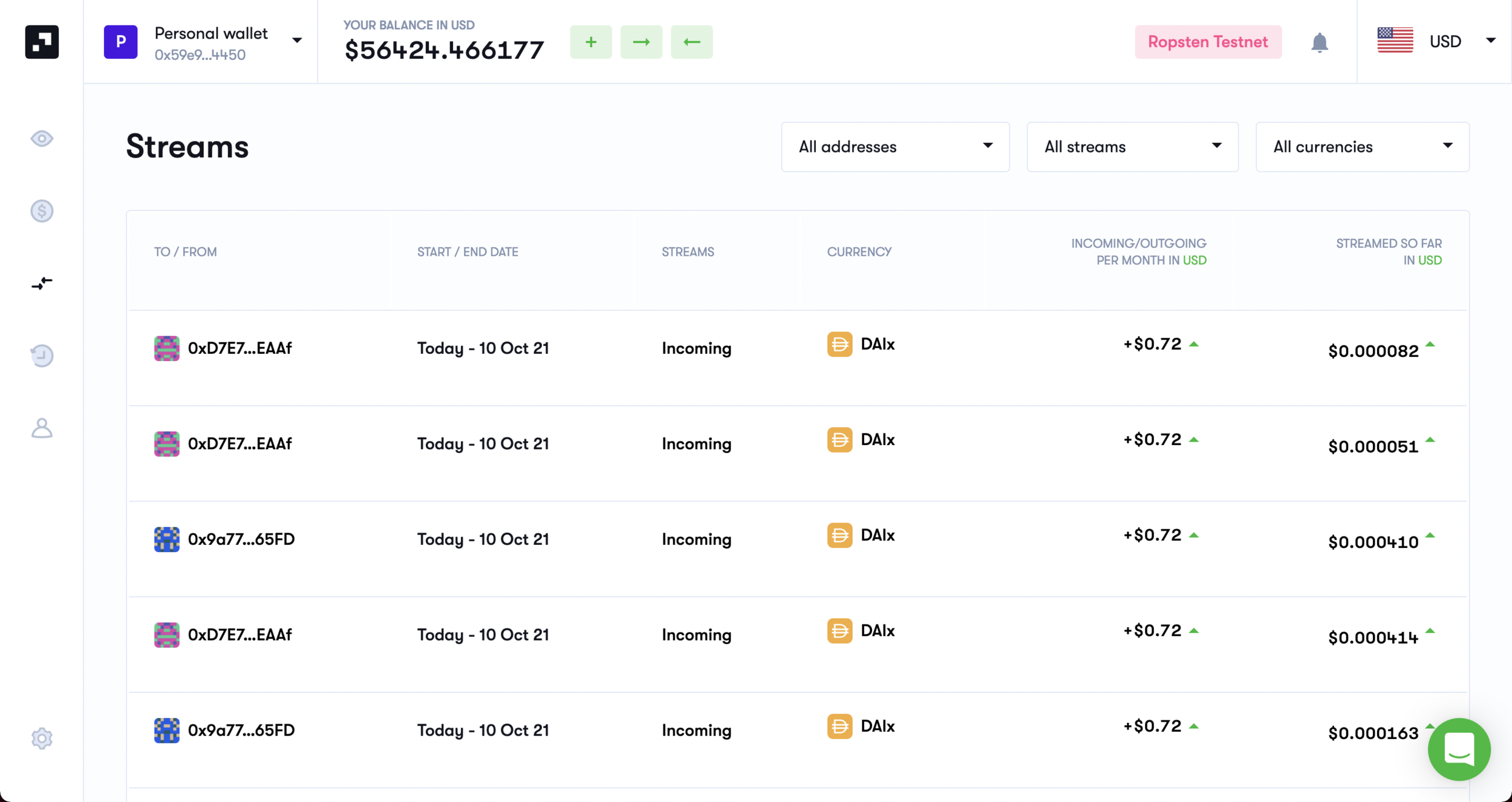The width and height of the screenshot is (1512, 802).
Task: Open the history clock sidebar icon
Action: click(x=42, y=356)
